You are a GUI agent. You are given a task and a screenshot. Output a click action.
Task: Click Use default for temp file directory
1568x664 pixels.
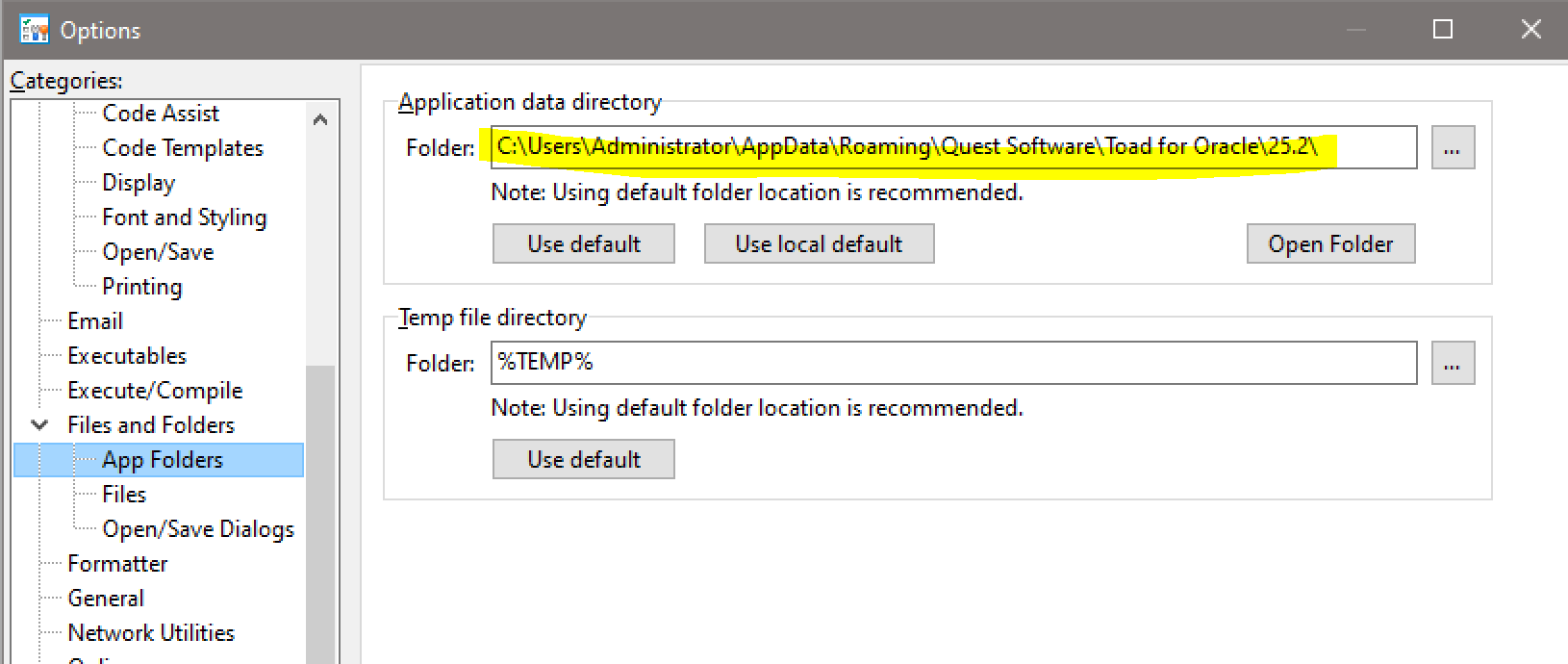point(584,459)
